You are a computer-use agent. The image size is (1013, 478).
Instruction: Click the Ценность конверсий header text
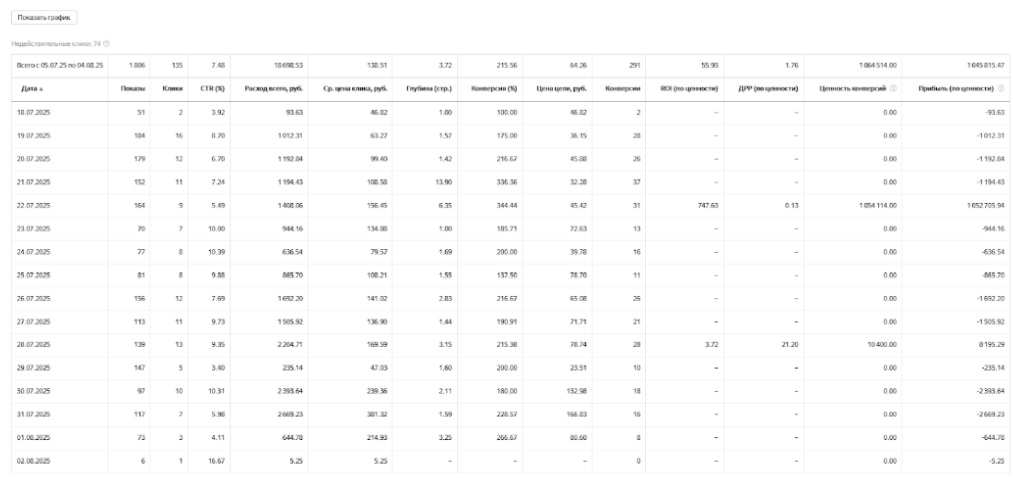pos(853,88)
